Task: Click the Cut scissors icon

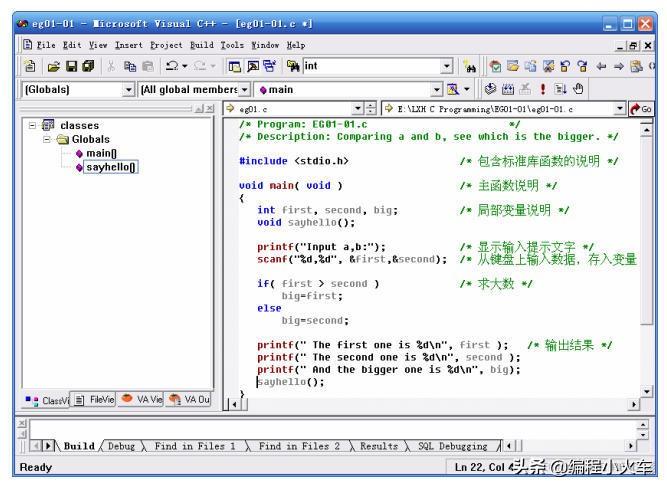Action: tap(111, 66)
